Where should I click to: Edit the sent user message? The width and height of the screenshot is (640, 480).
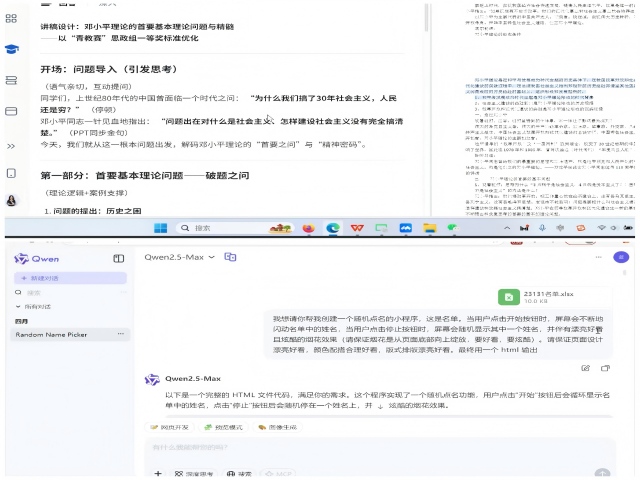click(585, 368)
